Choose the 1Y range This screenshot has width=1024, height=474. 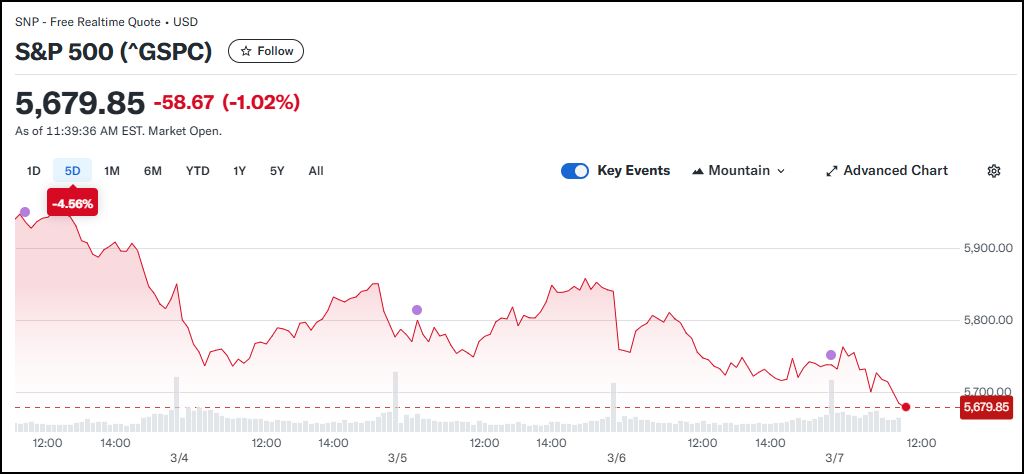click(x=240, y=171)
